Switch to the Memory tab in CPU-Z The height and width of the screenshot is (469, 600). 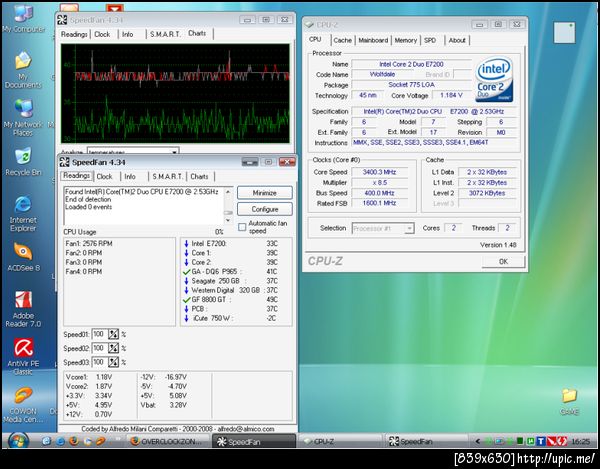tap(405, 40)
